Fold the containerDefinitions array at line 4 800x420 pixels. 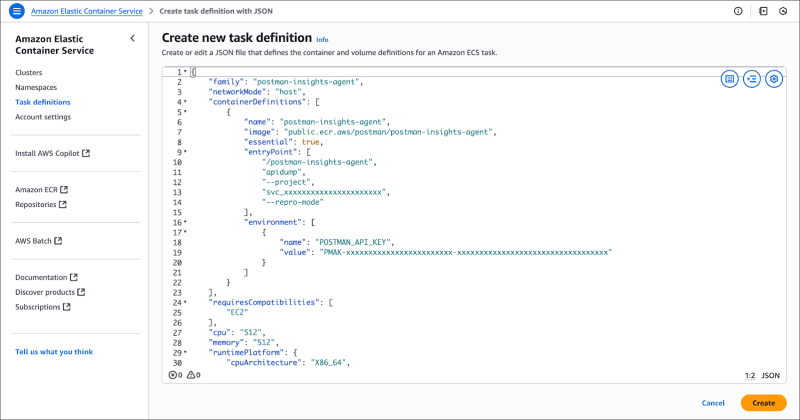pyautogui.click(x=185, y=102)
